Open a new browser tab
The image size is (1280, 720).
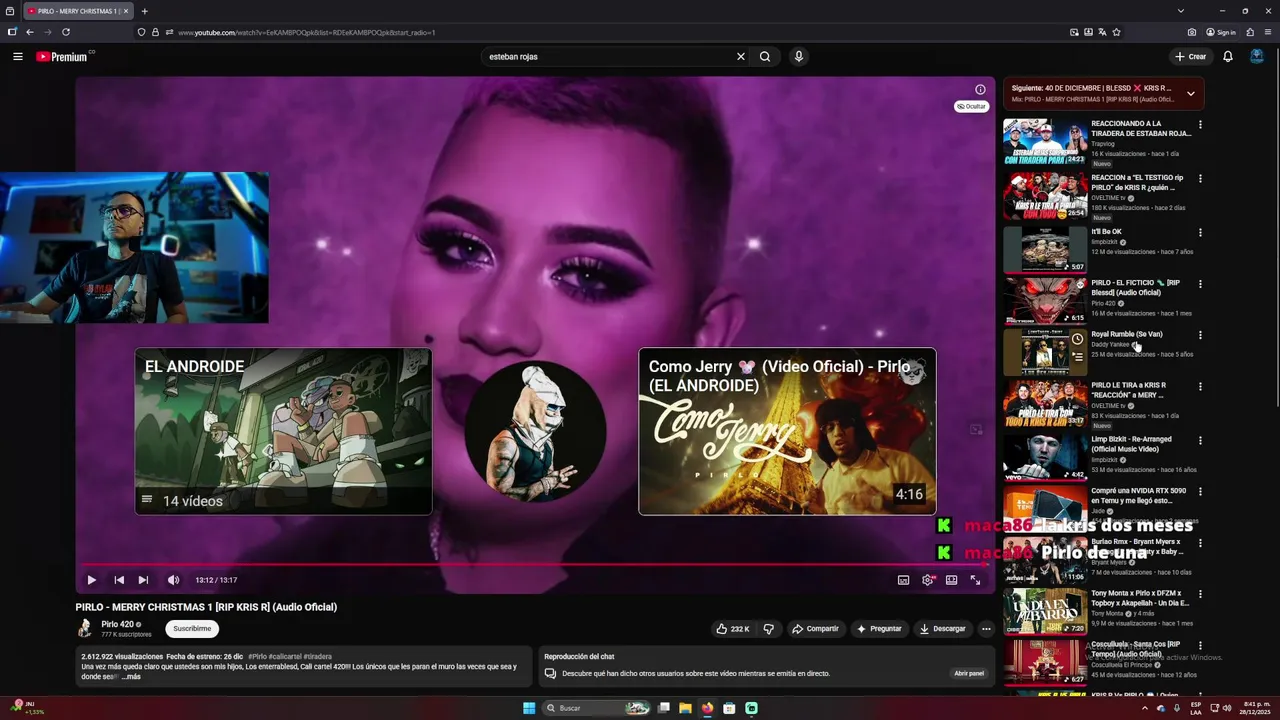(144, 11)
